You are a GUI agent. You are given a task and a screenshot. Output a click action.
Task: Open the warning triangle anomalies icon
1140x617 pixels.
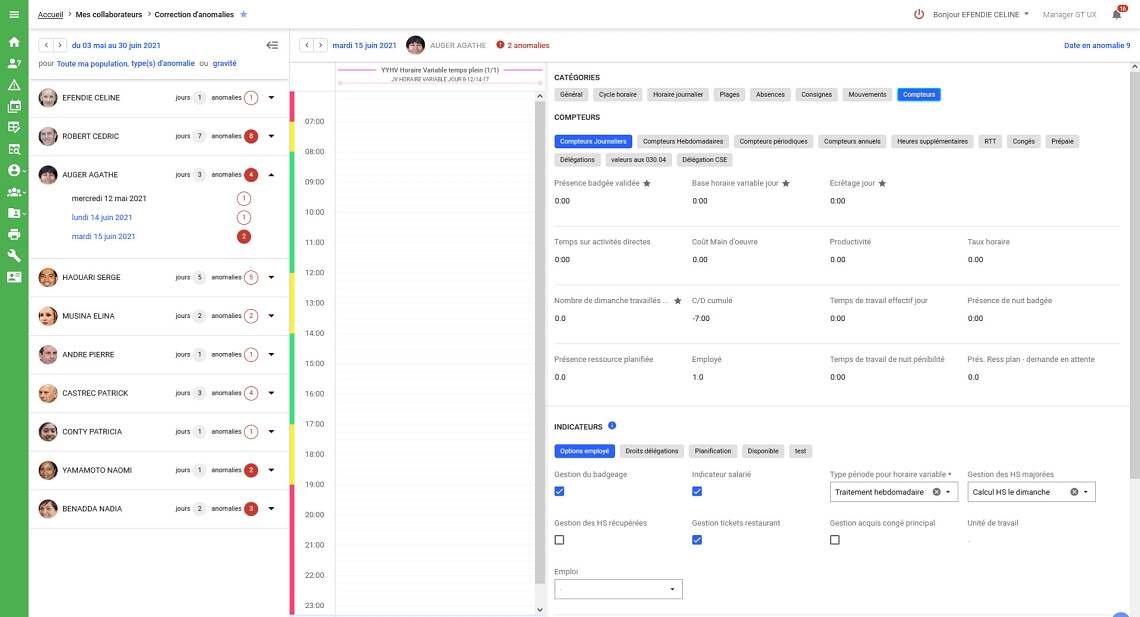click(x=14, y=85)
